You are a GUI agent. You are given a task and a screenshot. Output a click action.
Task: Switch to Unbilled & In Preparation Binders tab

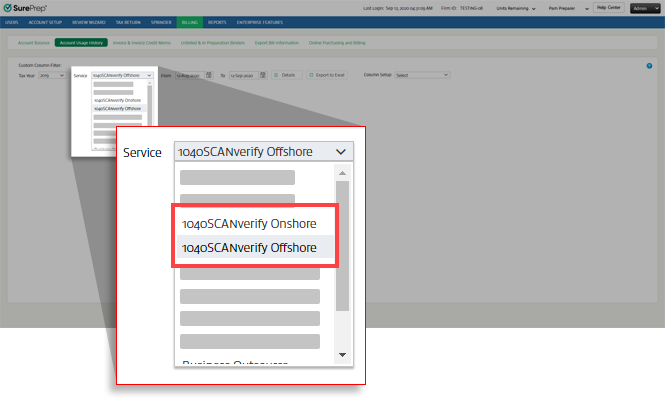pos(212,43)
